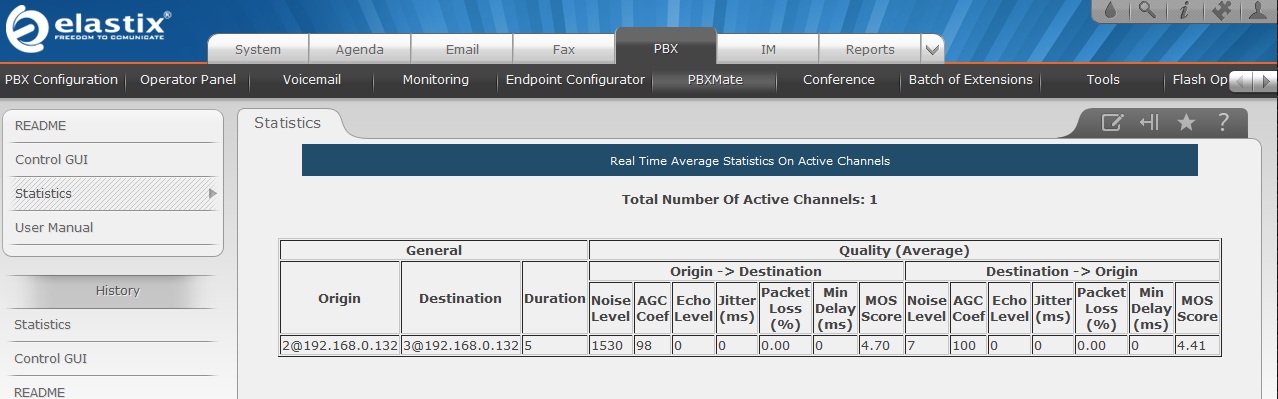Click the MOS score value 4.41

pyautogui.click(x=1197, y=345)
